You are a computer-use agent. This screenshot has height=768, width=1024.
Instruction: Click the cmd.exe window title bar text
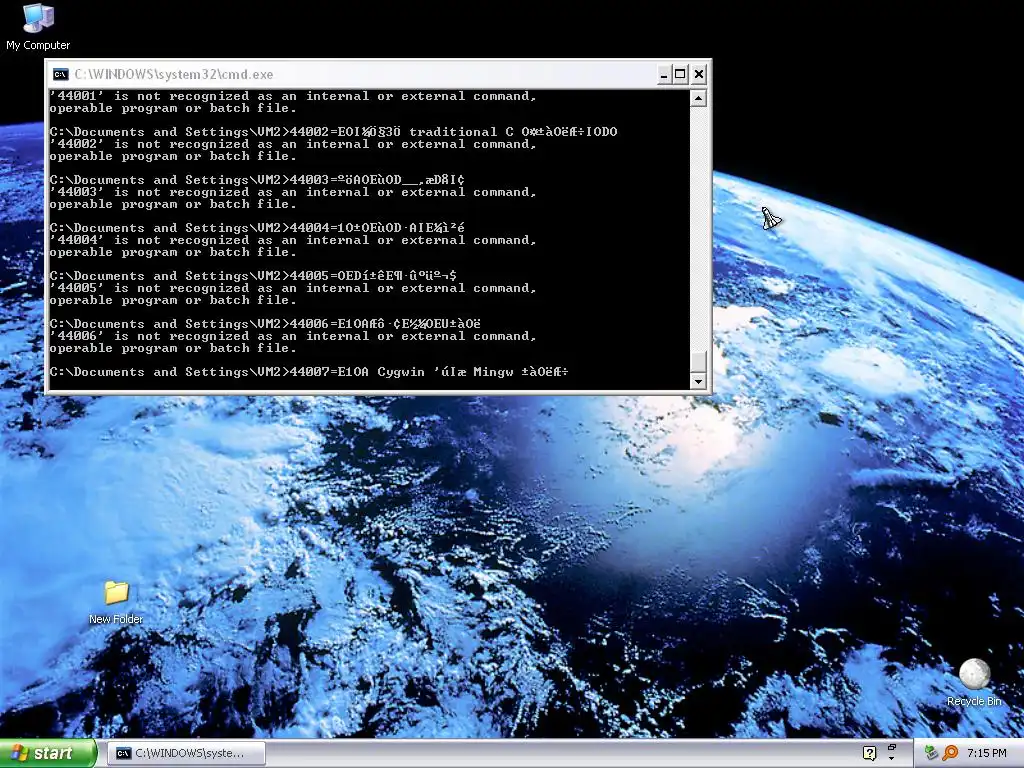click(x=174, y=74)
